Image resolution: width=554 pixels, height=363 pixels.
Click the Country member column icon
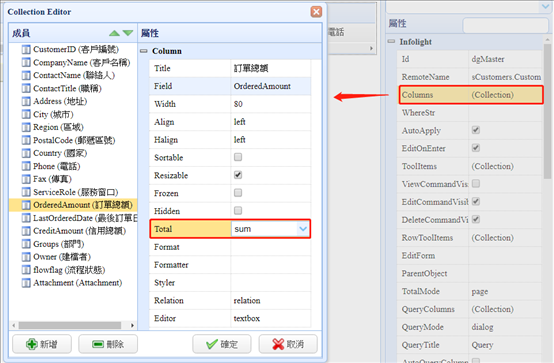click(26, 153)
